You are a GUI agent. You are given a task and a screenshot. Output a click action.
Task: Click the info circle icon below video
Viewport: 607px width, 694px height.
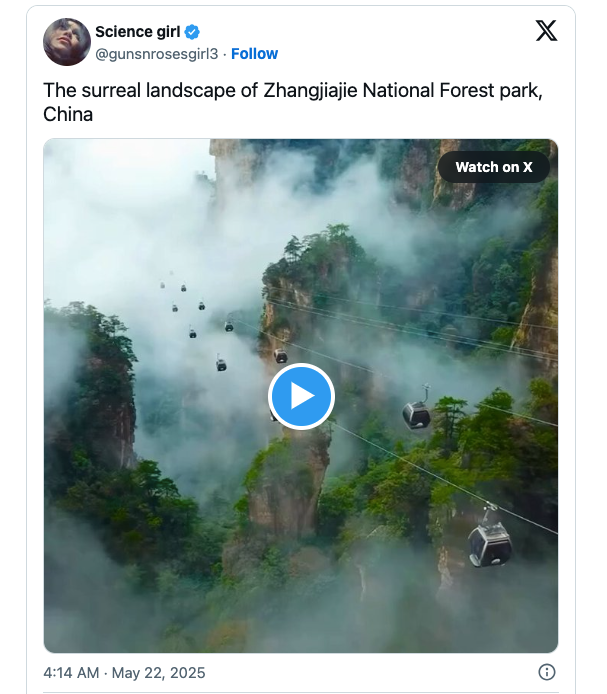pyautogui.click(x=547, y=672)
